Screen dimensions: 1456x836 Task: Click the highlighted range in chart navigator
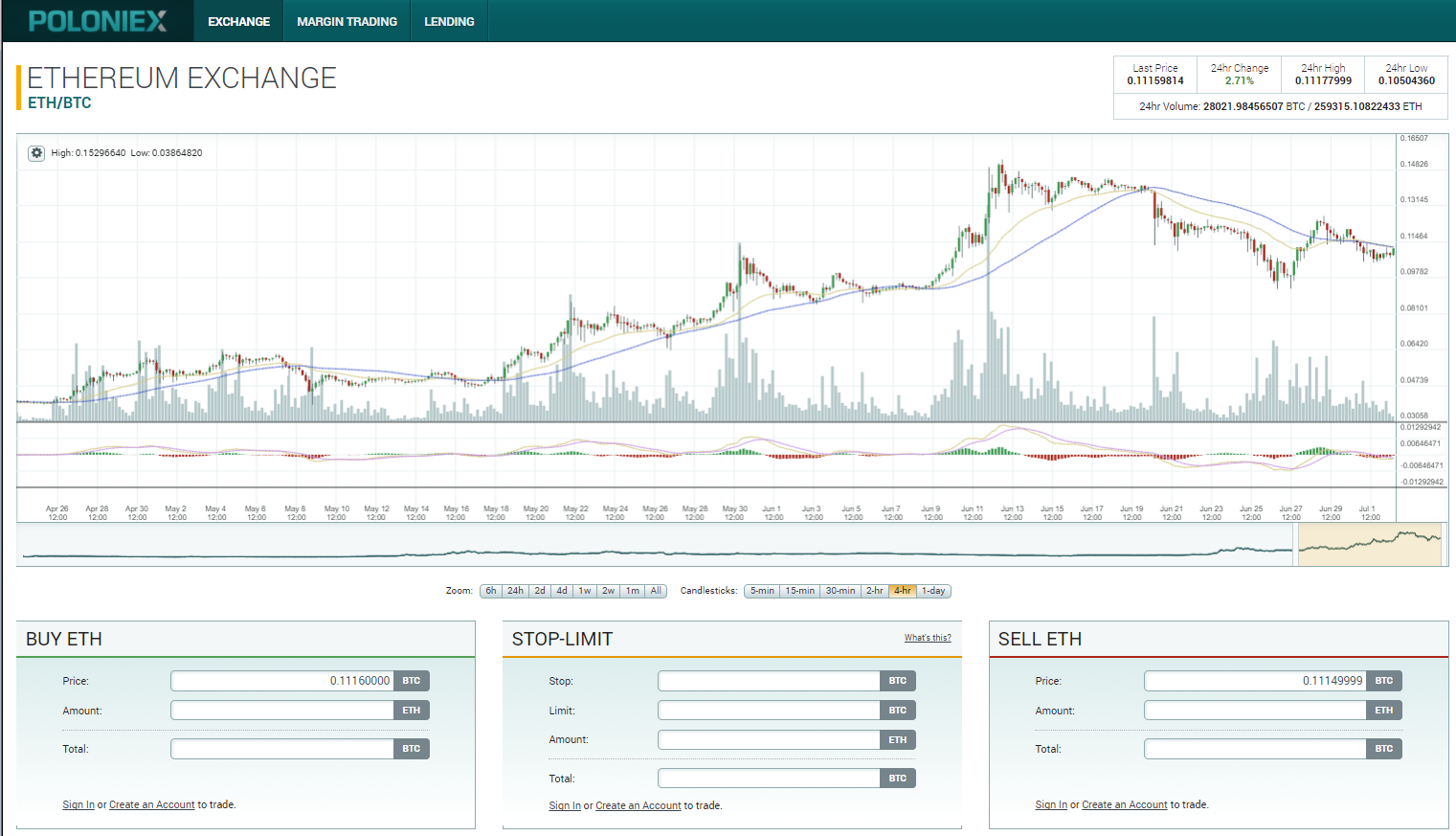pos(1370,544)
